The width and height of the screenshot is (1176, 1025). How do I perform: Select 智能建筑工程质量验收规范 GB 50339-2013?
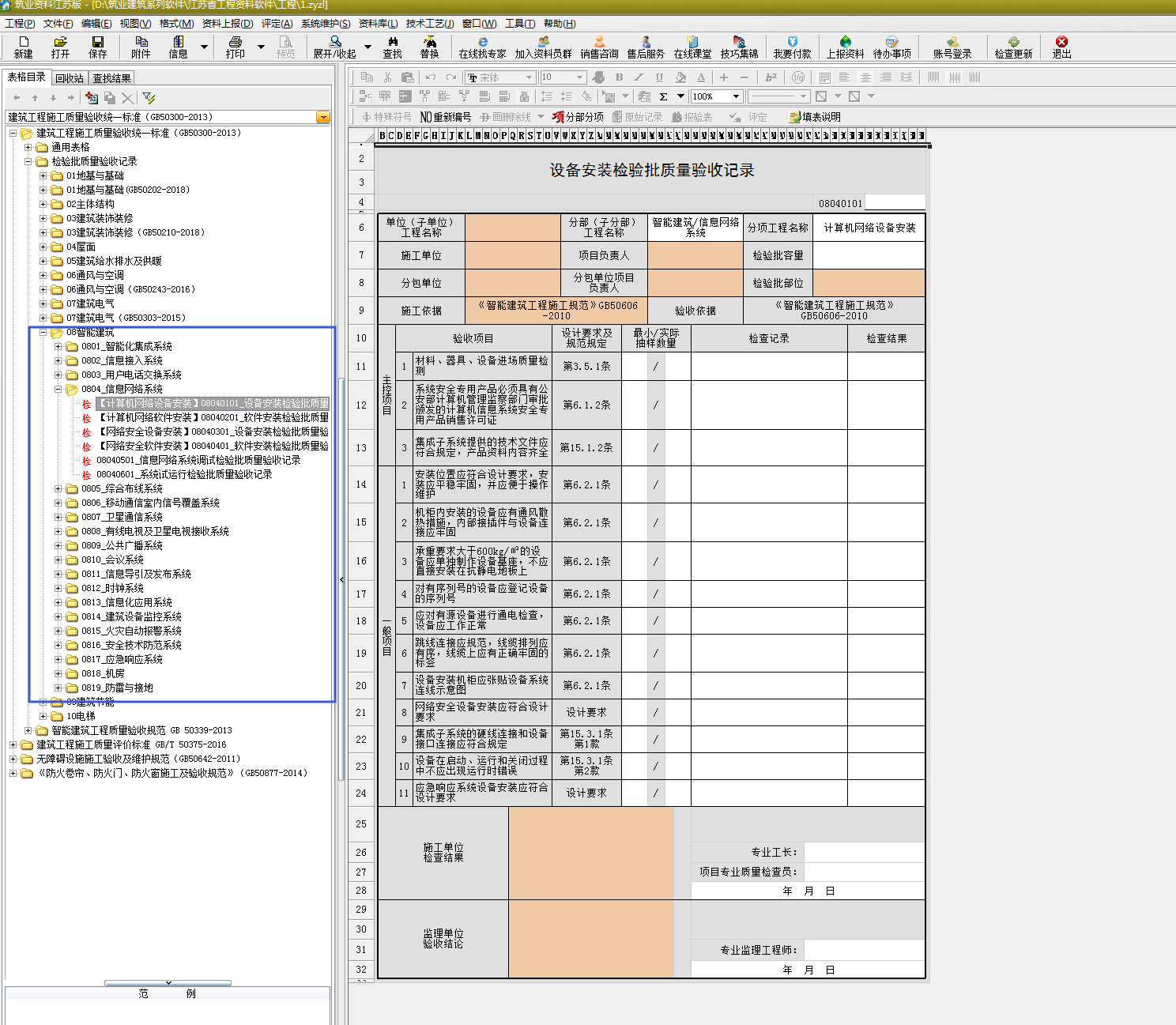pos(141,731)
